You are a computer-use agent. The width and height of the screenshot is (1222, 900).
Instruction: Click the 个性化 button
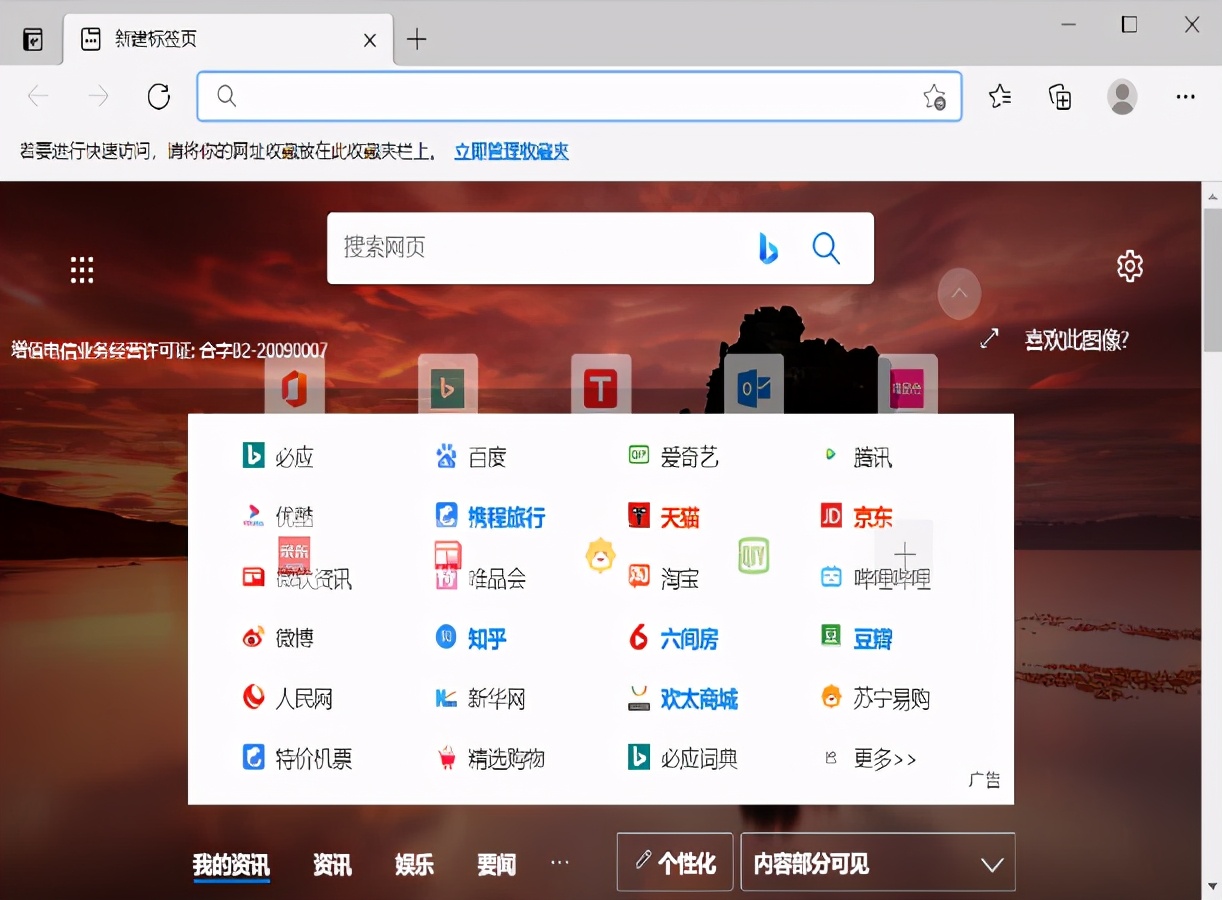(x=674, y=862)
